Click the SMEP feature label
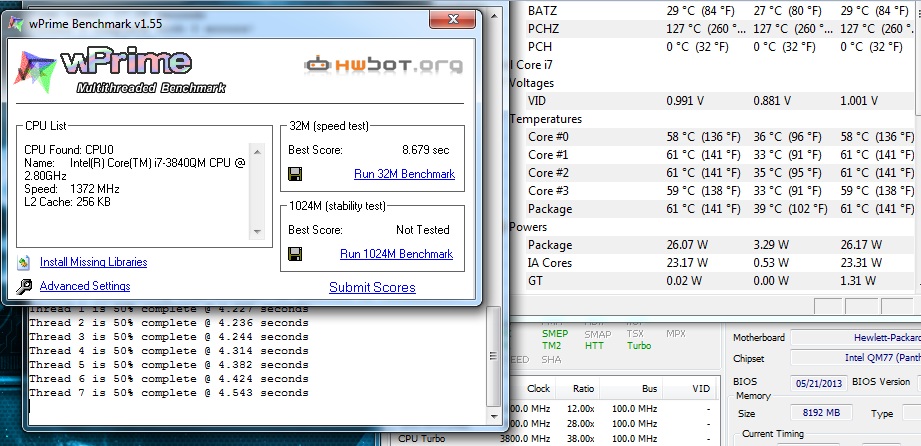Viewport: 921px width, 446px height. (554, 333)
